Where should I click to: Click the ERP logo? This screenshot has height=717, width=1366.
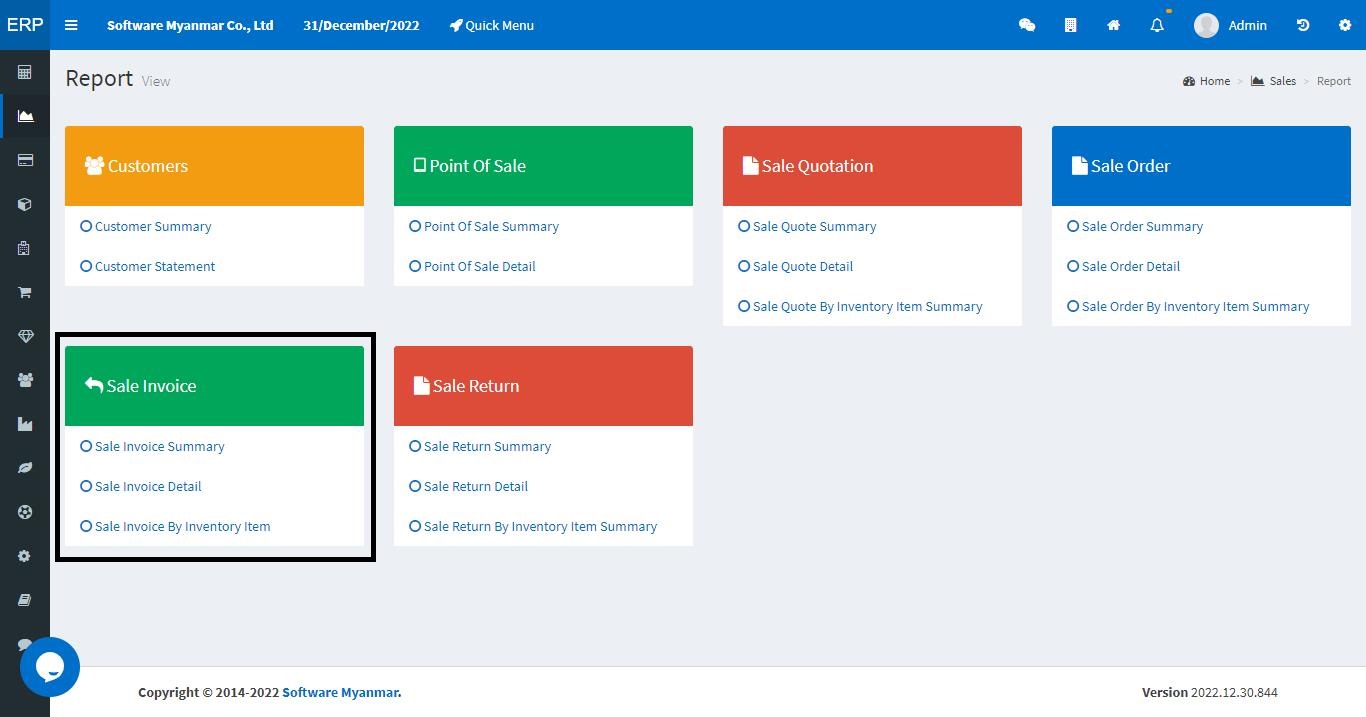click(25, 25)
